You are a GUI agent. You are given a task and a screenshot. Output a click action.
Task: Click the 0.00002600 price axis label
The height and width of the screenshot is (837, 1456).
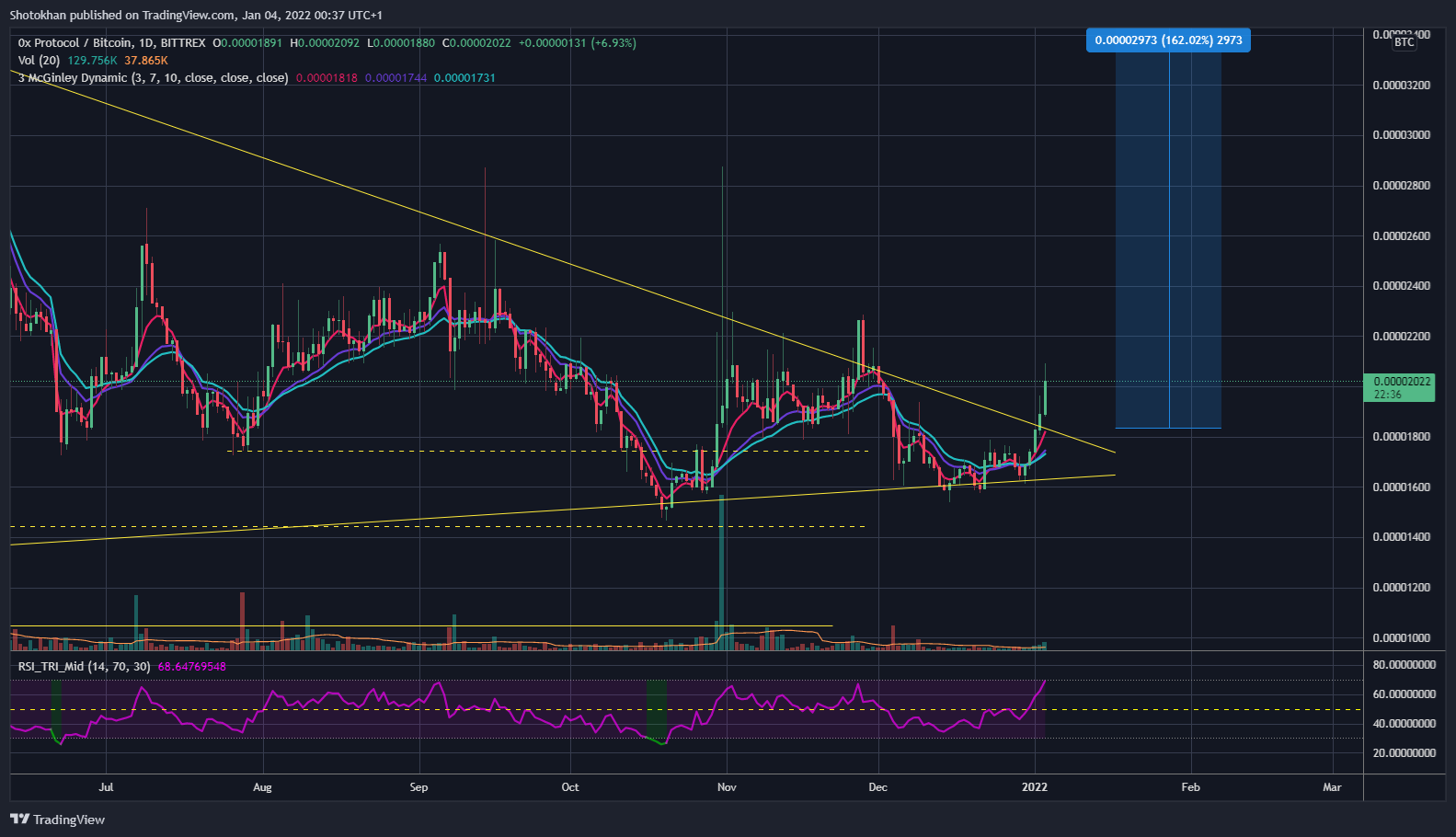pyautogui.click(x=1402, y=236)
